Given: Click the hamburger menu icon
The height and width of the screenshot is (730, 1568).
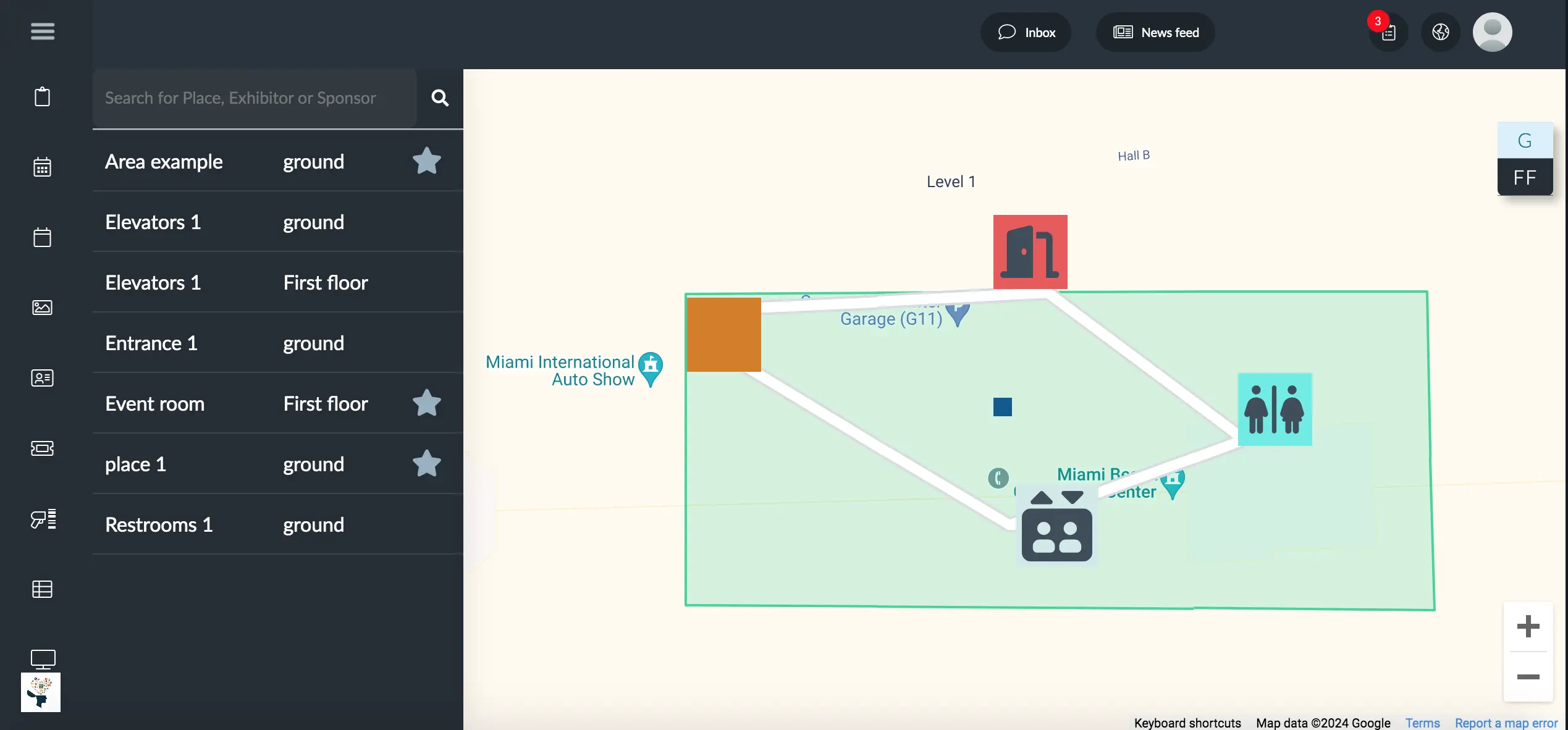Looking at the screenshot, I should pyautogui.click(x=42, y=30).
